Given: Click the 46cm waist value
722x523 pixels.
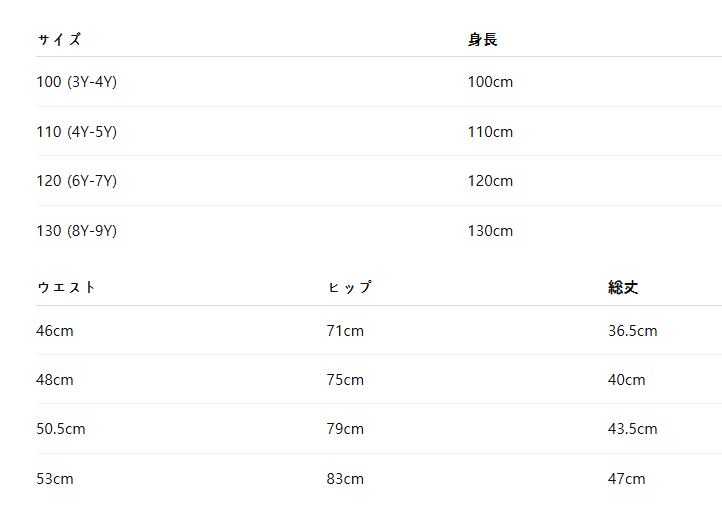Looking at the screenshot, I should pyautogui.click(x=55, y=331).
